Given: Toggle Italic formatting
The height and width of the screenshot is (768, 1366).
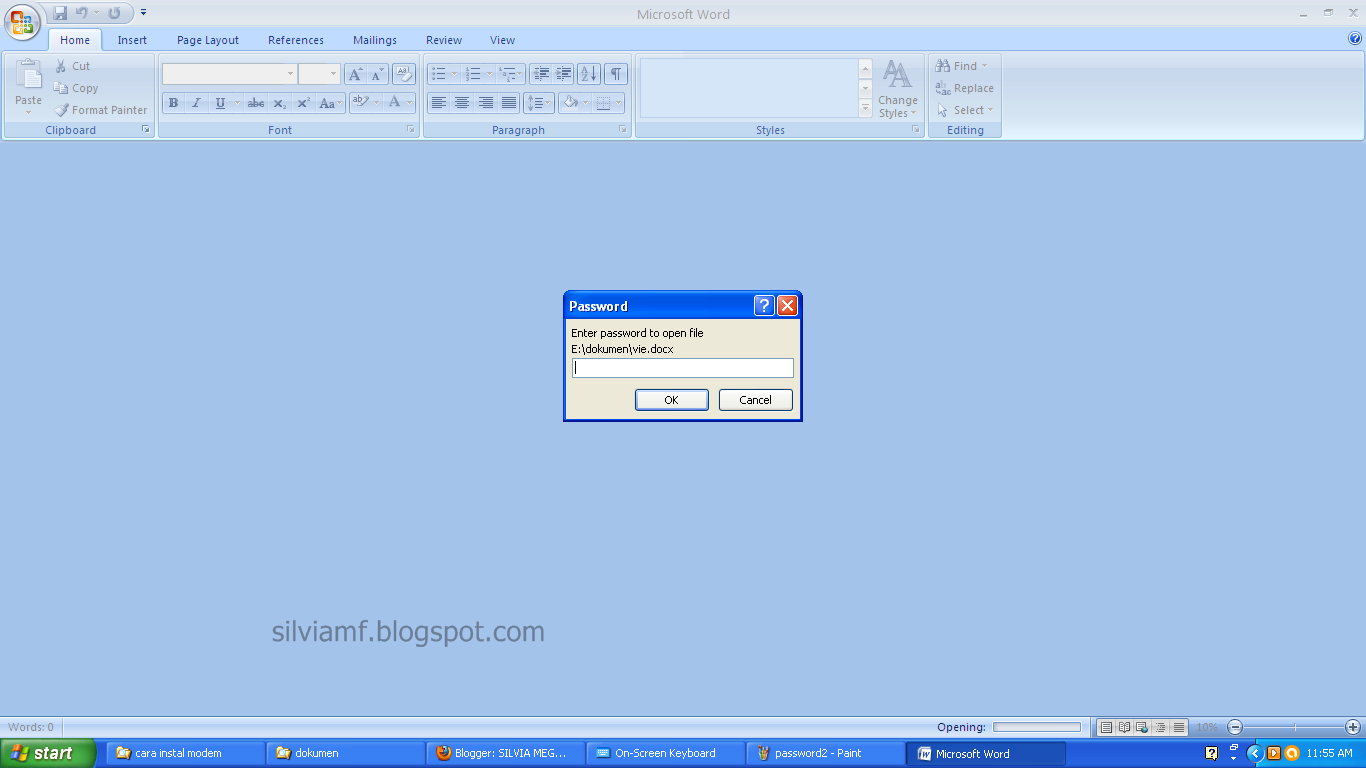Looking at the screenshot, I should point(196,103).
